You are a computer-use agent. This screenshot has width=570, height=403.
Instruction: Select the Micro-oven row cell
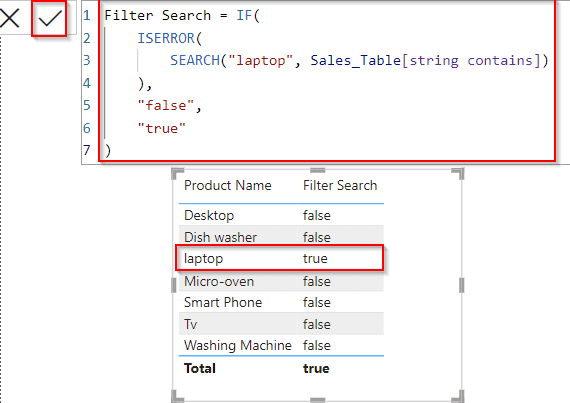pos(219,281)
